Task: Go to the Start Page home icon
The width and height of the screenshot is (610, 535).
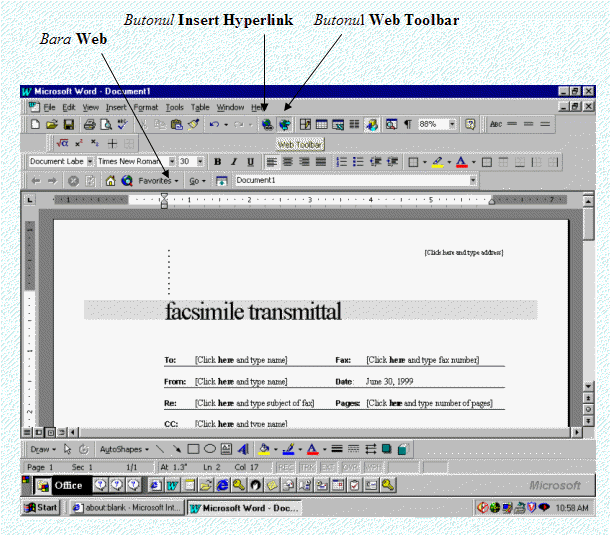Action: [110, 181]
